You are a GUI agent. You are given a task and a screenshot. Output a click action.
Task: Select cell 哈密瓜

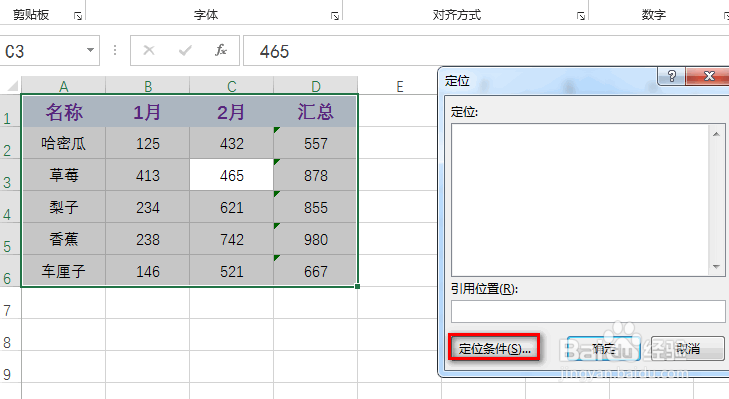pyautogui.click(x=64, y=143)
